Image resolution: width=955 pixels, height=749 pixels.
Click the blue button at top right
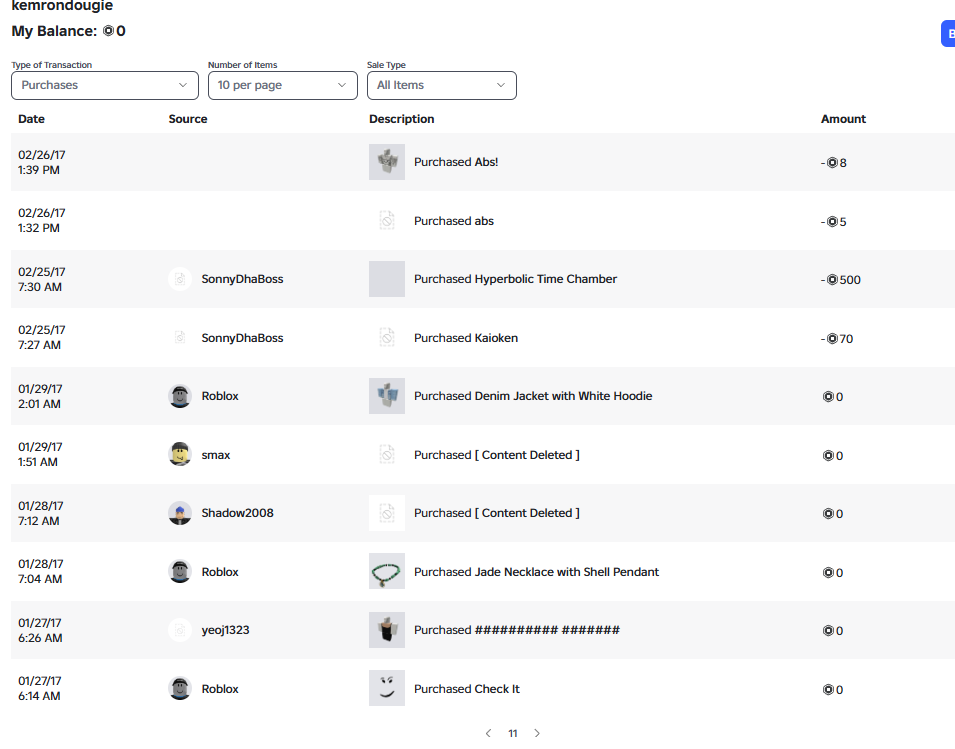(948, 33)
